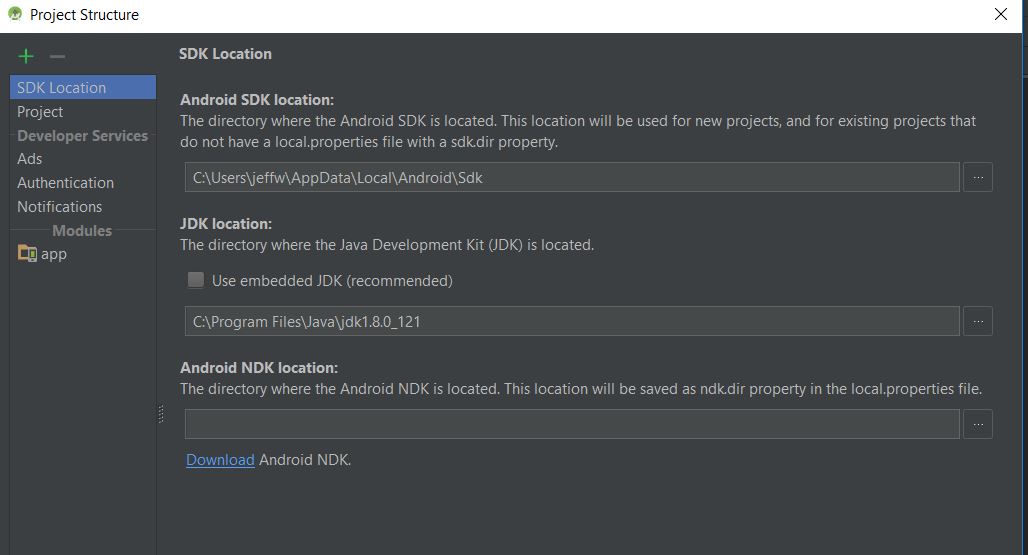Open Authentication developer service

tap(65, 182)
